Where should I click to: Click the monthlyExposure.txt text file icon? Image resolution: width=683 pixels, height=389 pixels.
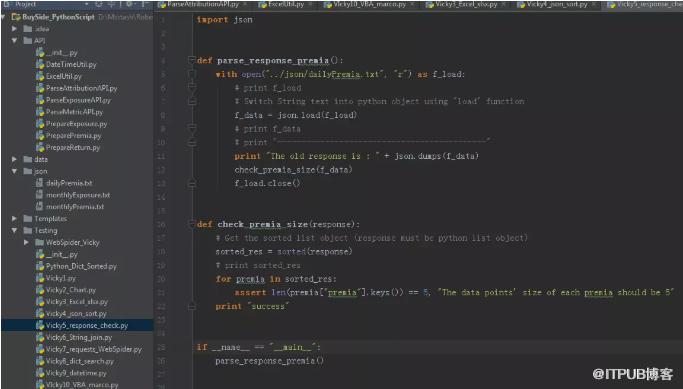[x=40, y=195]
